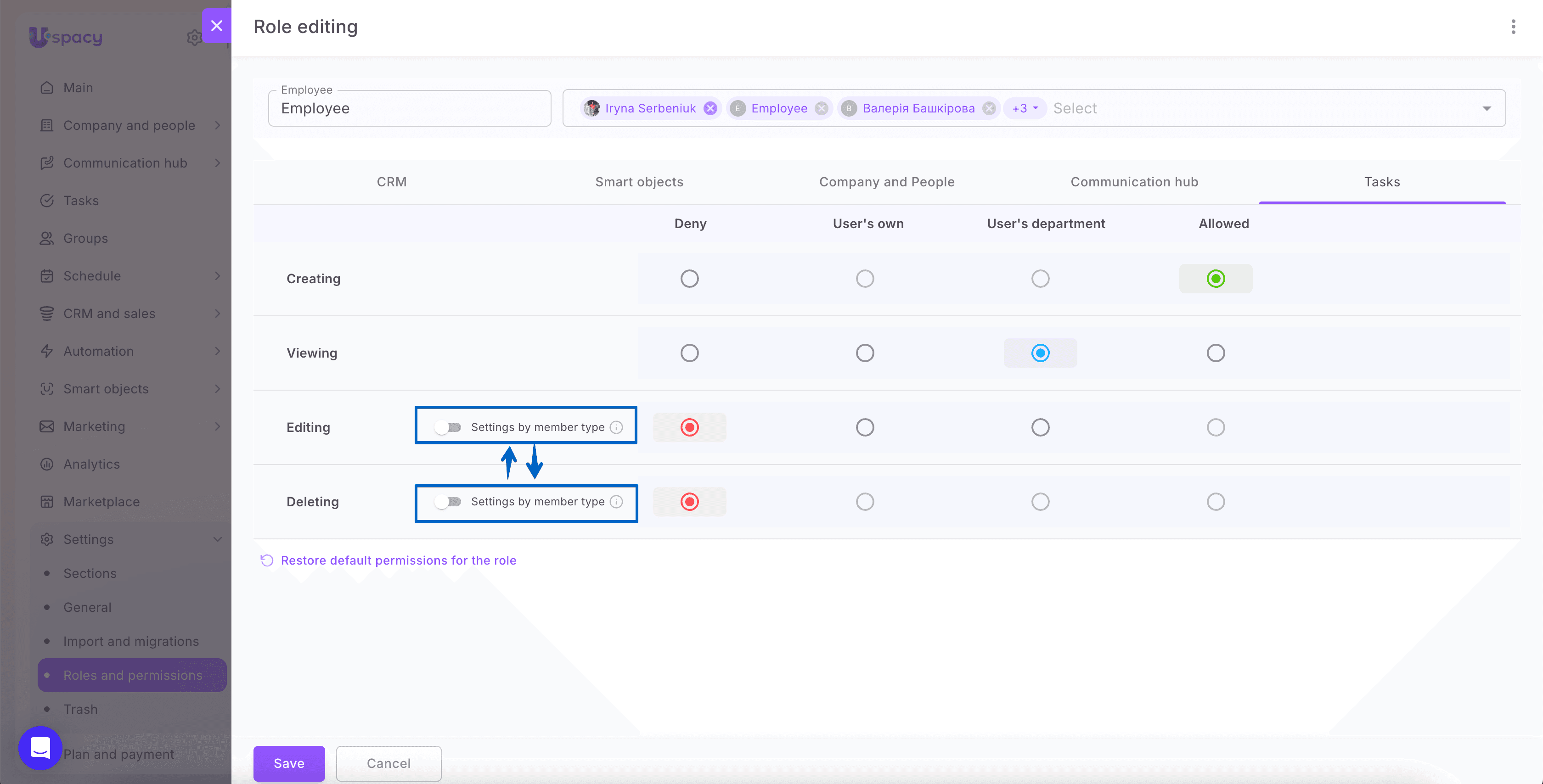The image size is (1543, 784).
Task: Switch to the CRM permissions tab
Action: (392, 182)
